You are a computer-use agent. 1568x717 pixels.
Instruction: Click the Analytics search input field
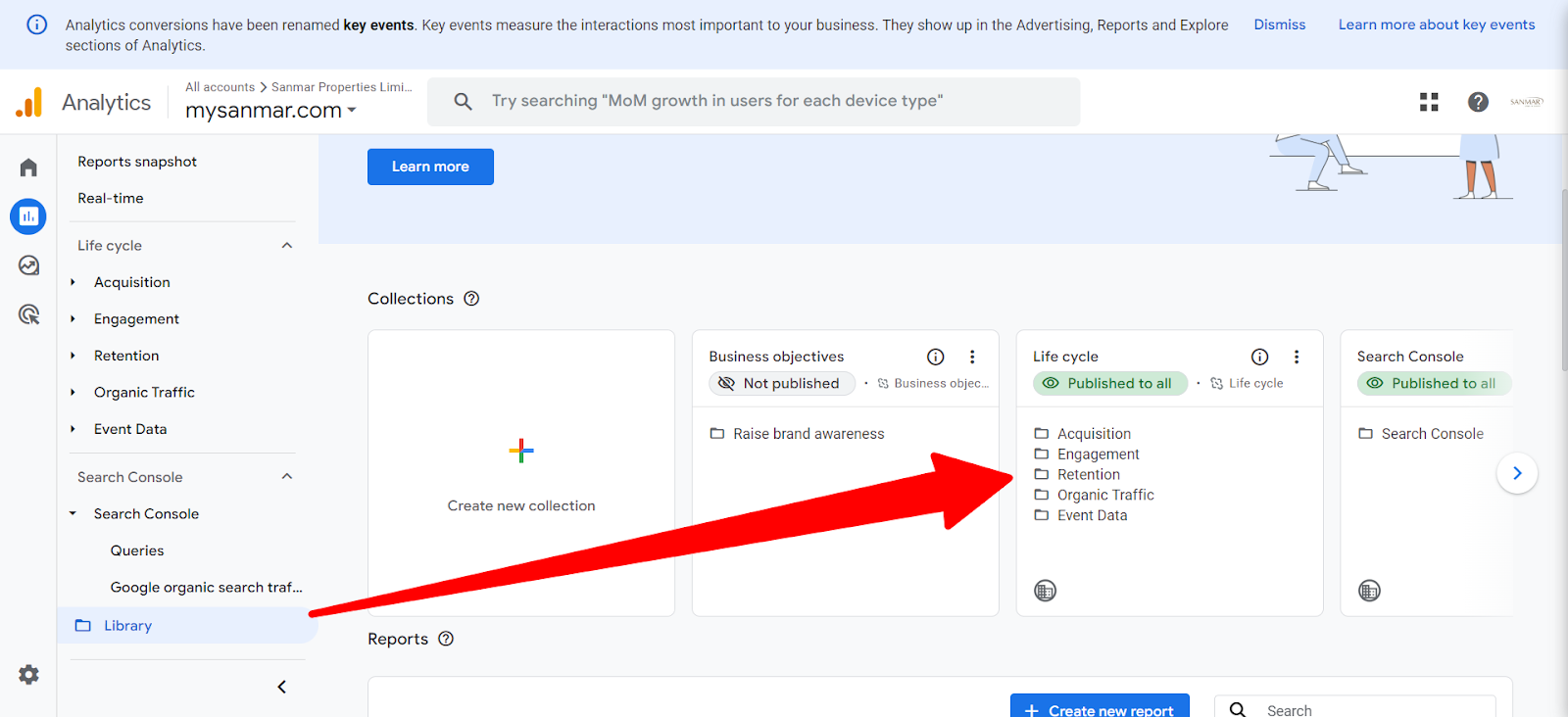click(x=754, y=101)
